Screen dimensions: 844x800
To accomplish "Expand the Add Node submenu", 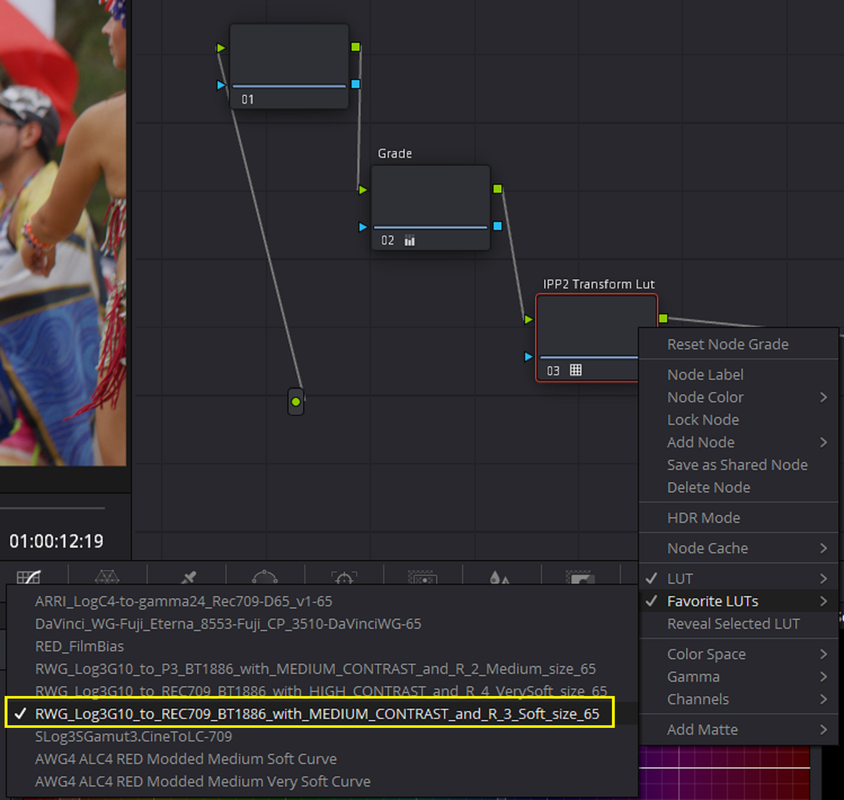I will (738, 443).
